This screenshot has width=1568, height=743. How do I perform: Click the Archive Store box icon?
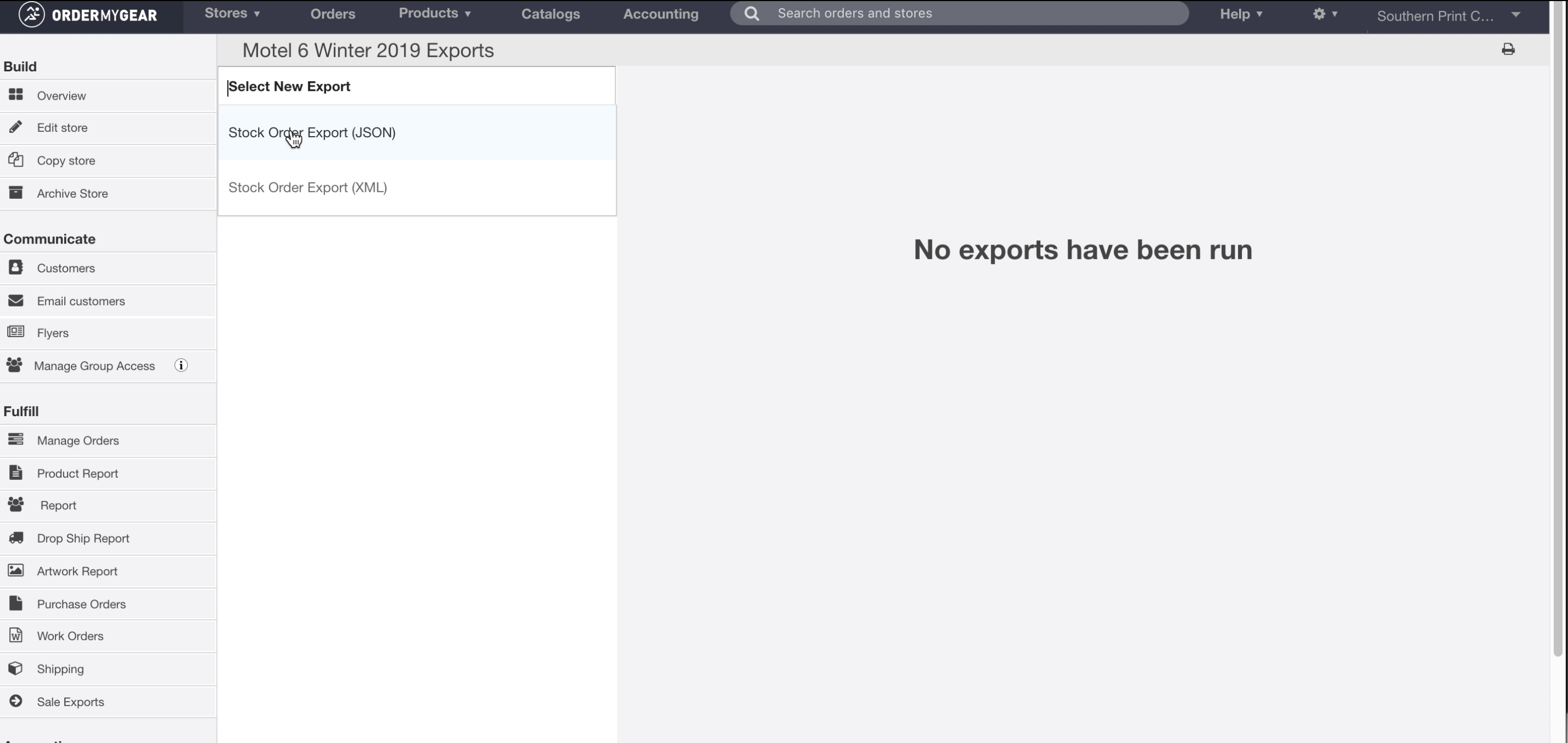[x=16, y=192]
